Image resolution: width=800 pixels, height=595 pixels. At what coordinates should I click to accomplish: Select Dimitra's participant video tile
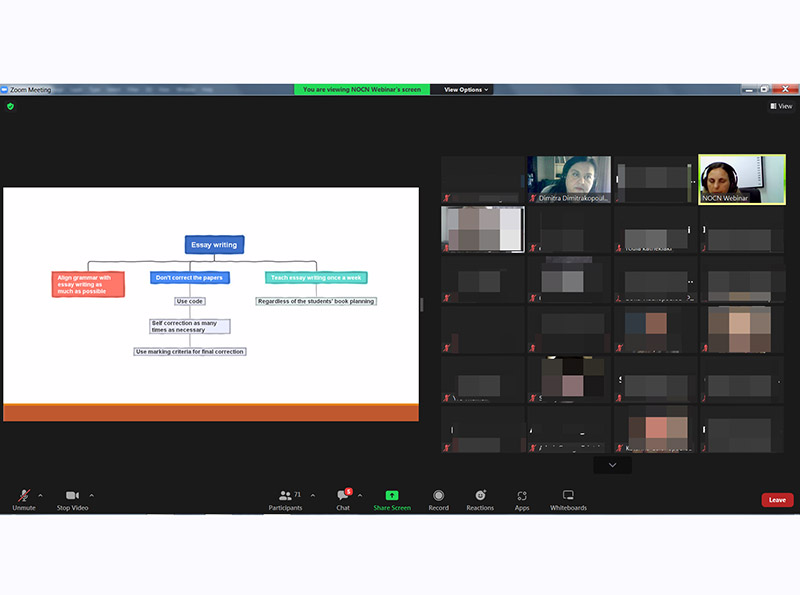[x=569, y=179]
